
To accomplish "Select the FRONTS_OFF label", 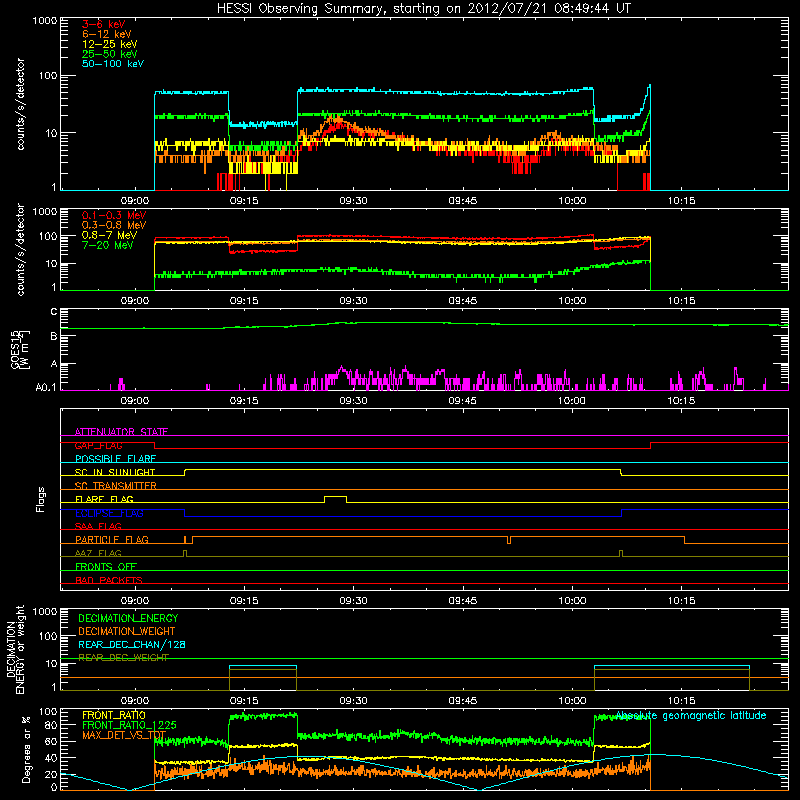I will click(106, 567).
